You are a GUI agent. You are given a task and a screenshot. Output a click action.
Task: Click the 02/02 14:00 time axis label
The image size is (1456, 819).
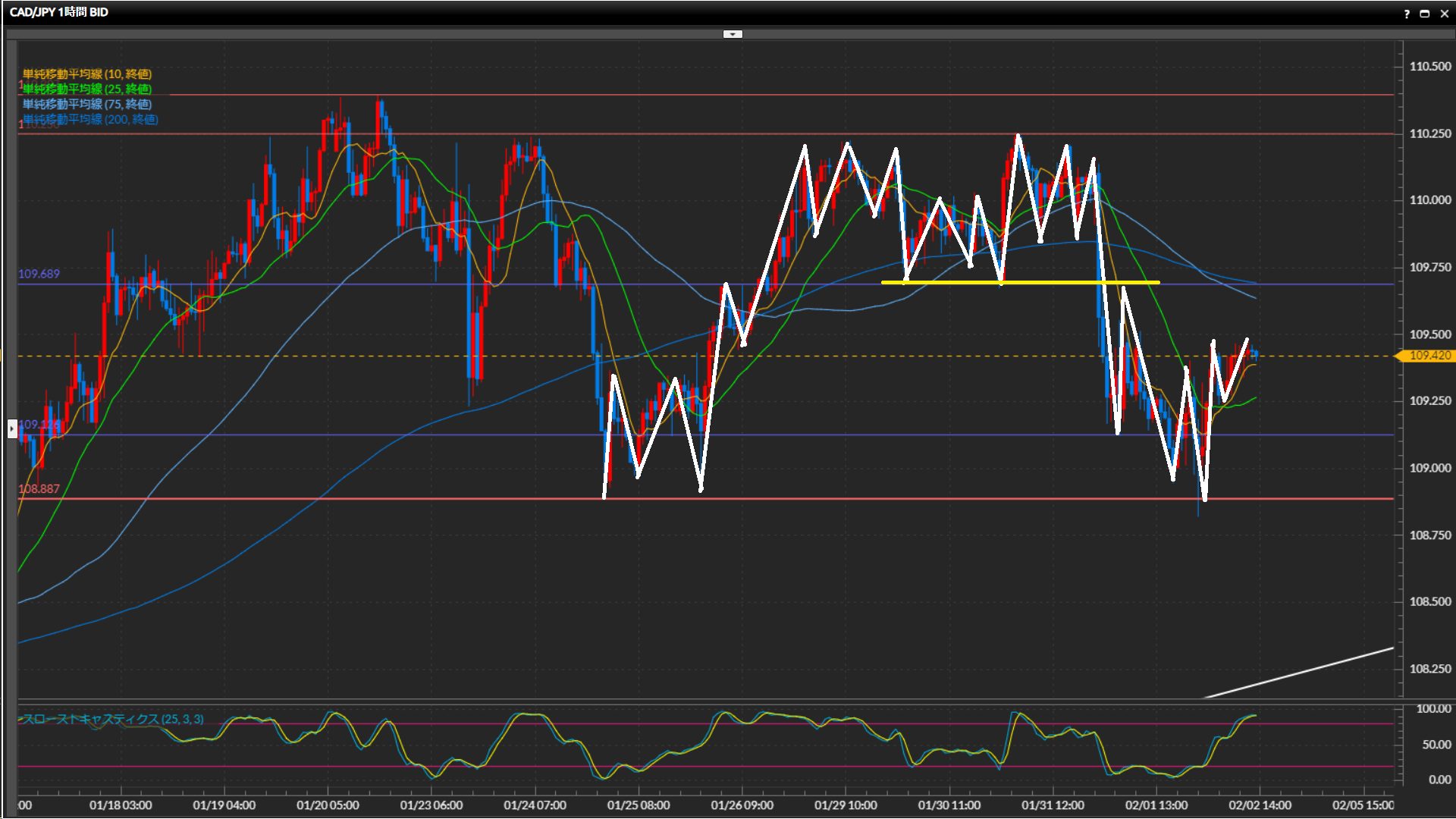(x=1260, y=805)
